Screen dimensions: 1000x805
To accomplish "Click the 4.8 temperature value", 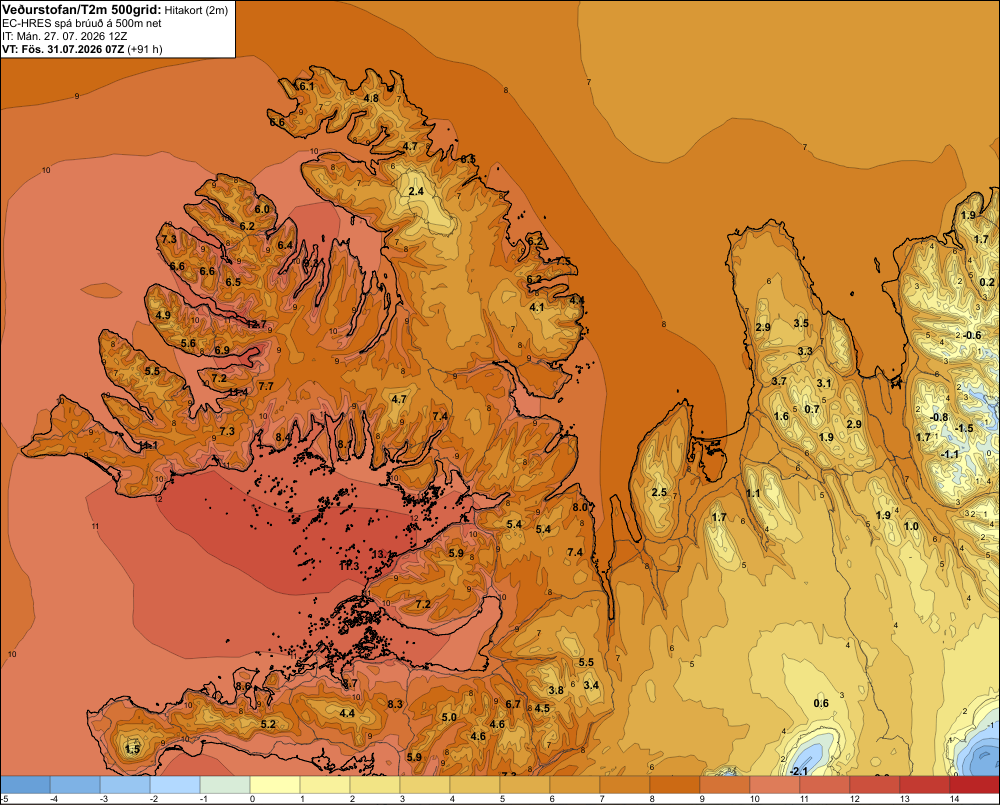I will pos(371,98).
